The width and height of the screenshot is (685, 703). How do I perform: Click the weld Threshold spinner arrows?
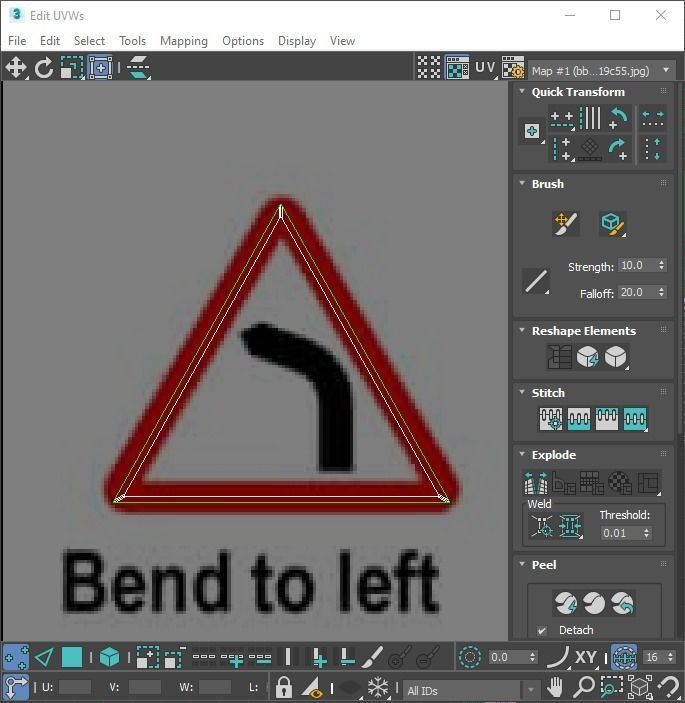tap(646, 533)
